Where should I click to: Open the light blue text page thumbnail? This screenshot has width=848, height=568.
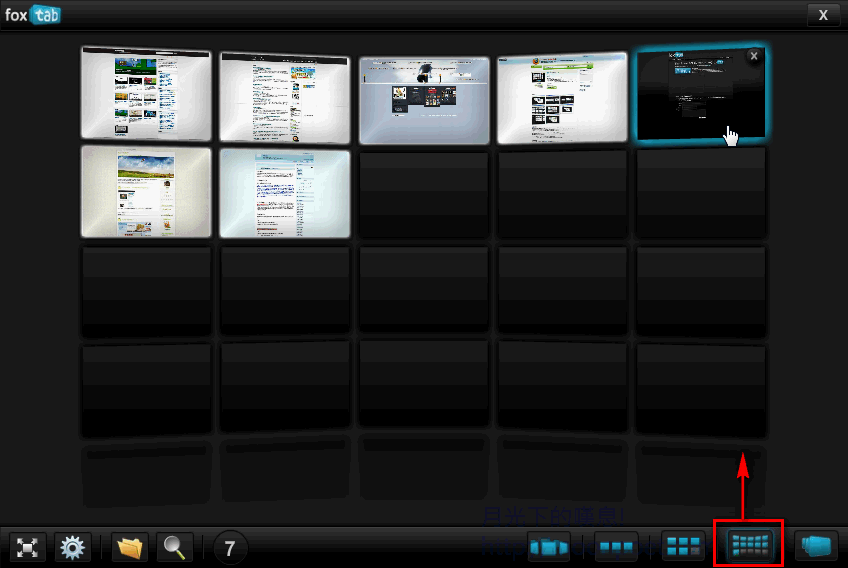284,194
